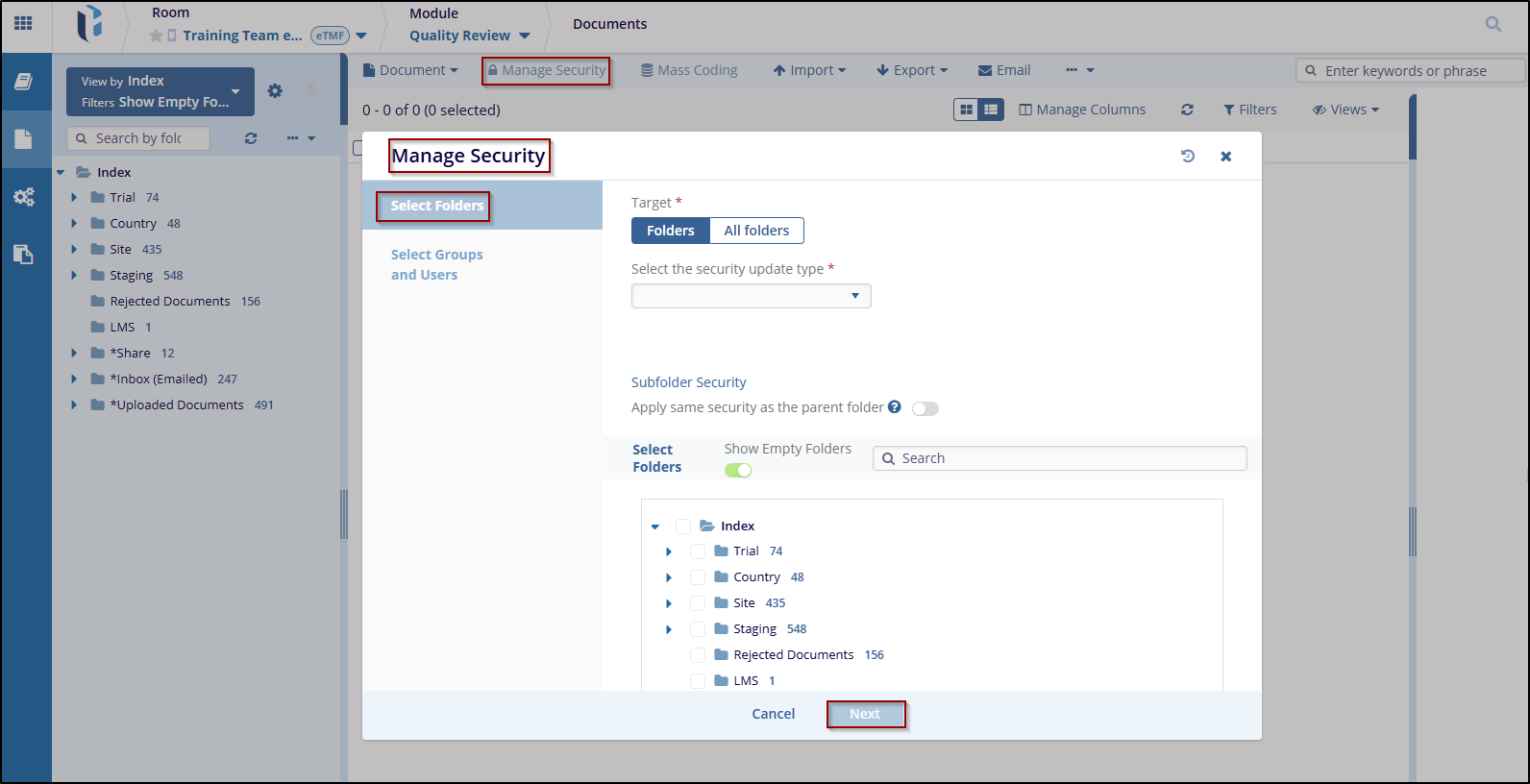The width and height of the screenshot is (1530, 784).
Task: Click the gear settings icon beside View by Index
Action: click(x=275, y=90)
